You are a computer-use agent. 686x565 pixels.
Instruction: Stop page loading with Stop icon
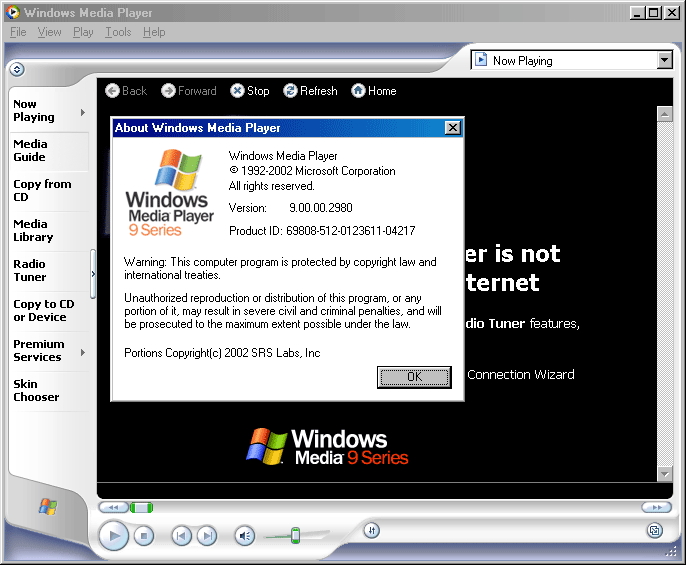click(237, 91)
